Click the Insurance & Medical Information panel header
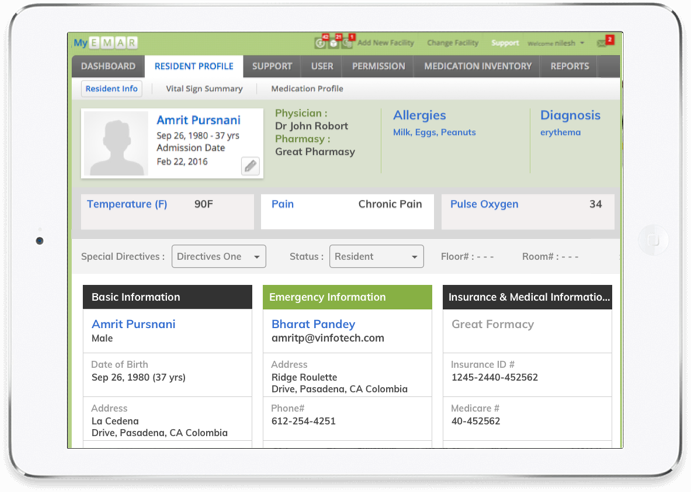 click(527, 297)
